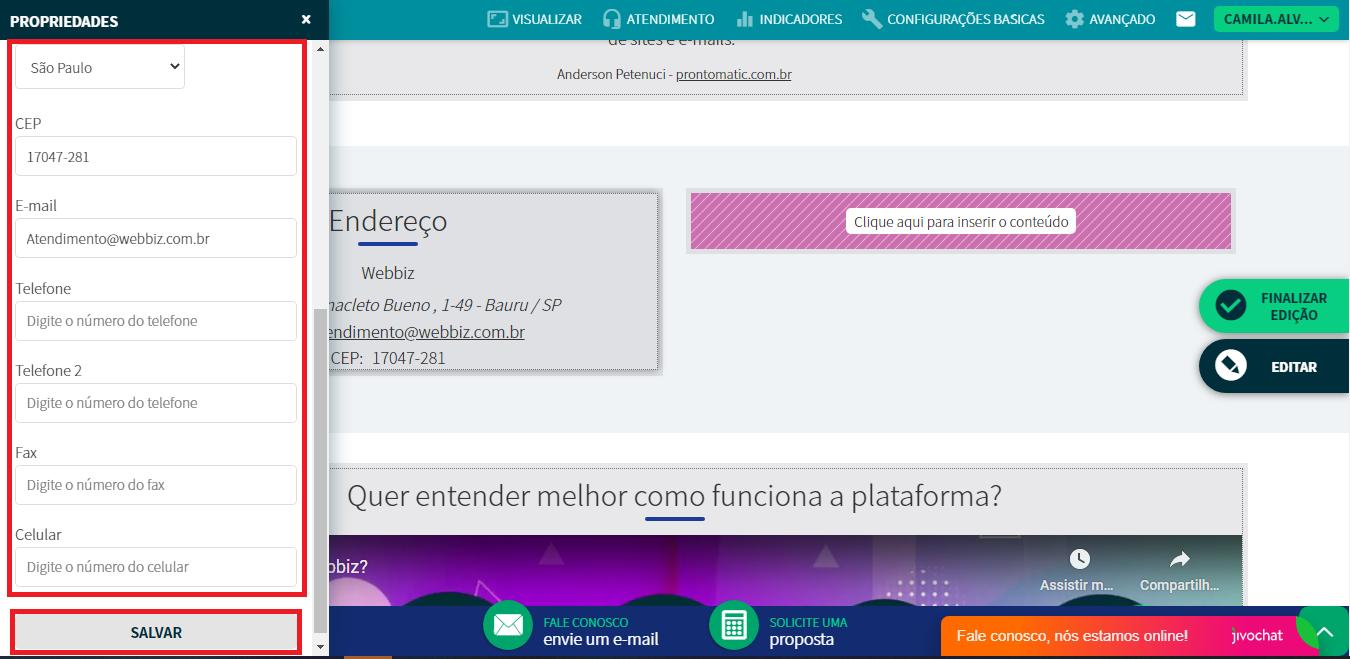Viewport: 1350px width, 659px height.
Task: Open the prontomatic.com.br link
Action: pos(733,74)
